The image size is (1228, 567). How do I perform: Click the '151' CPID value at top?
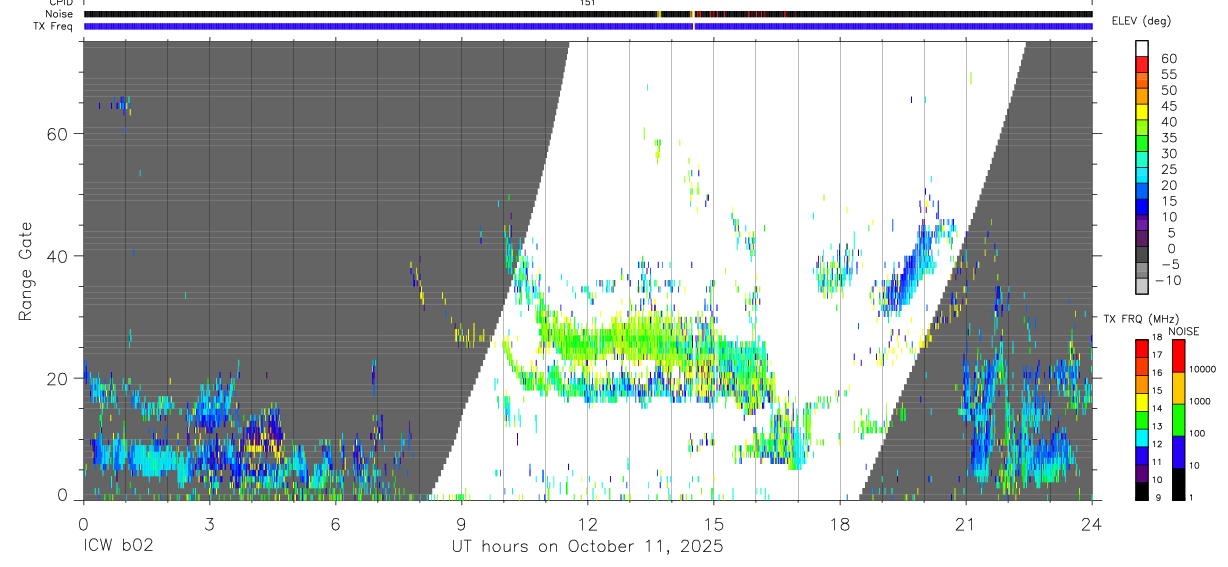coord(588,3)
